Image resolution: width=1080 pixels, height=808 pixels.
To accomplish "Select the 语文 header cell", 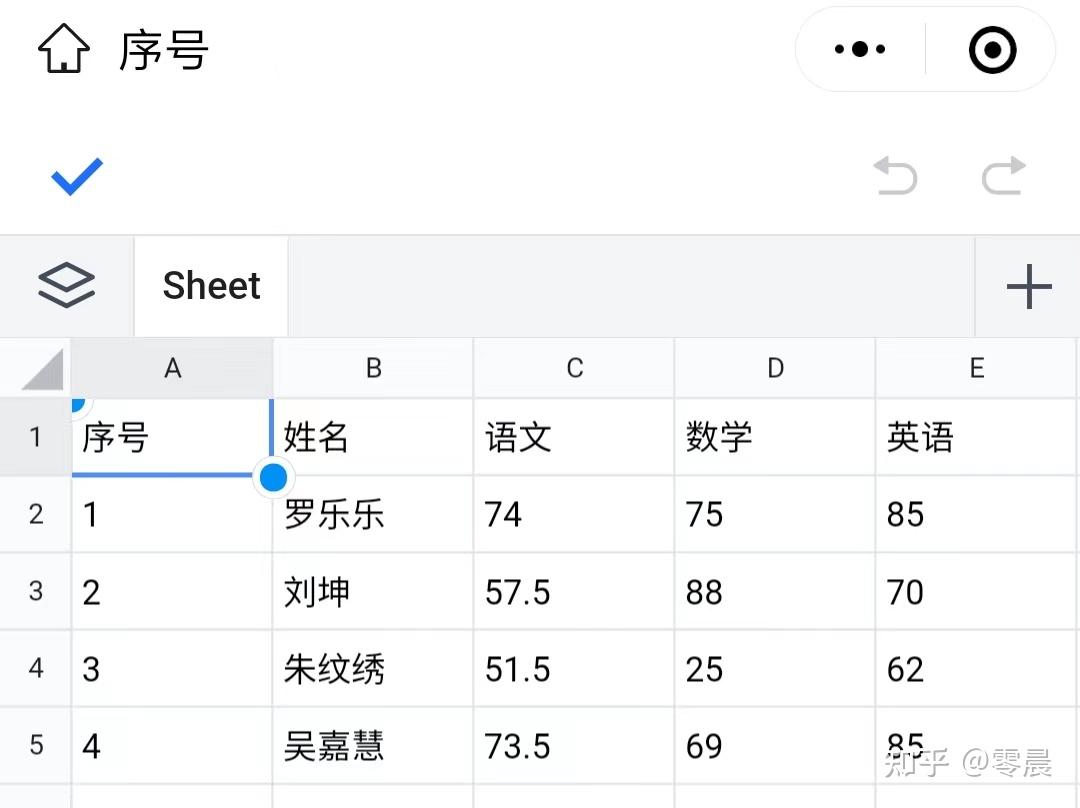I will pos(574,437).
